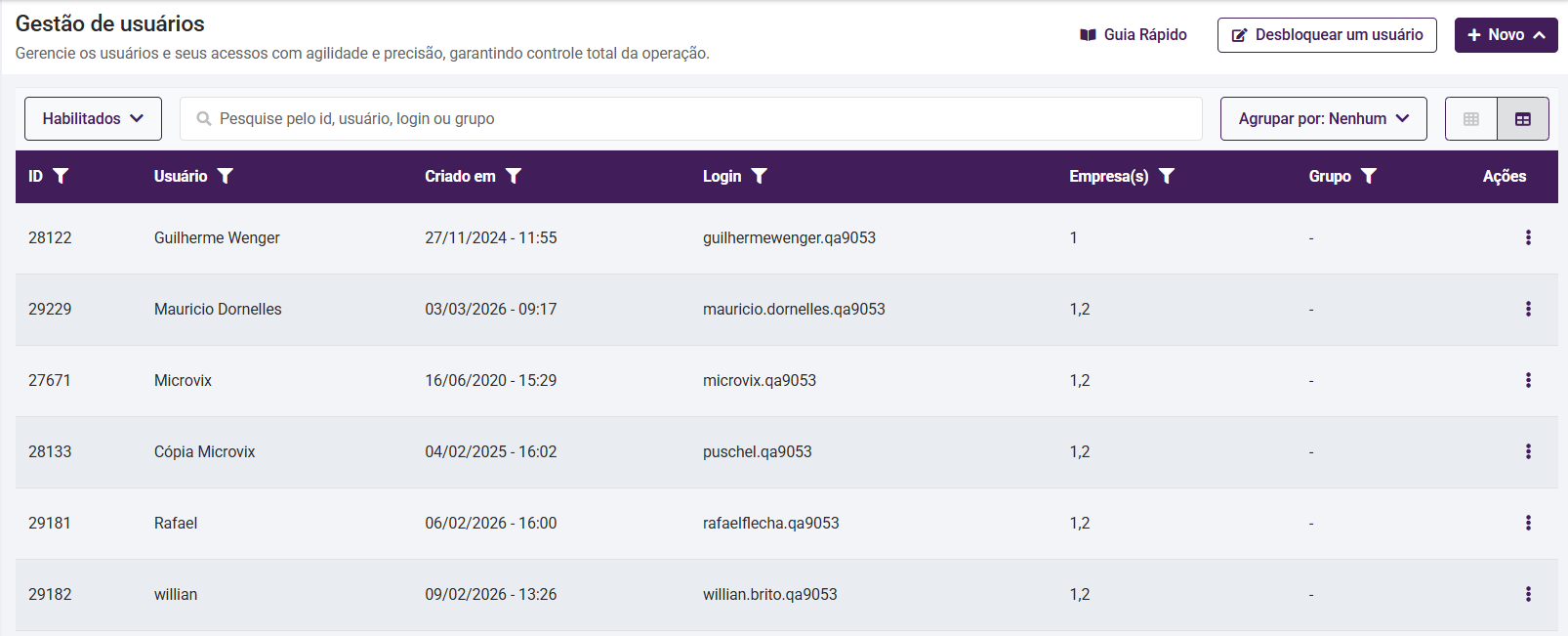The width and height of the screenshot is (1568, 636).
Task: Select the Microvix user row
Action: click(183, 381)
